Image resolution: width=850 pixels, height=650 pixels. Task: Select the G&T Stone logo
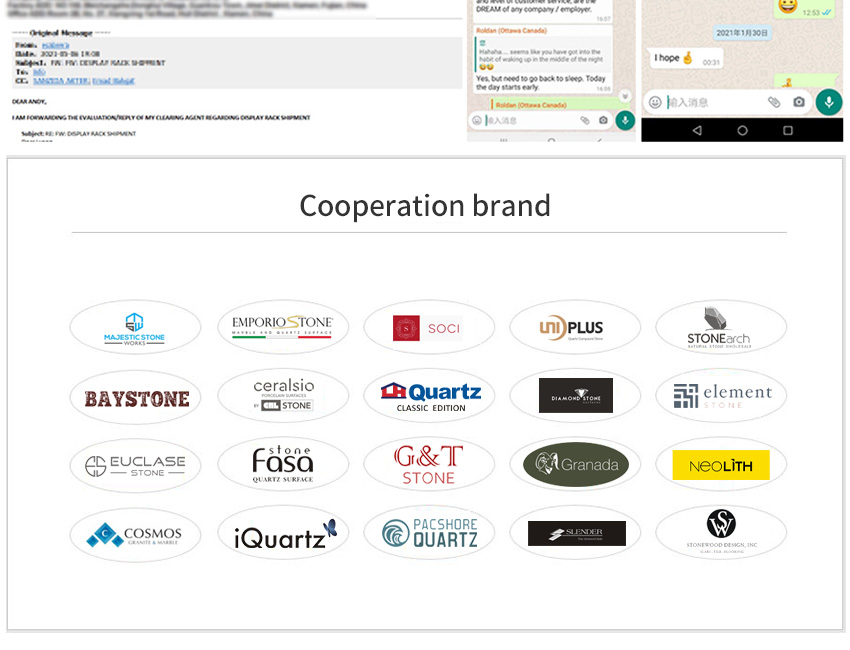pos(429,465)
